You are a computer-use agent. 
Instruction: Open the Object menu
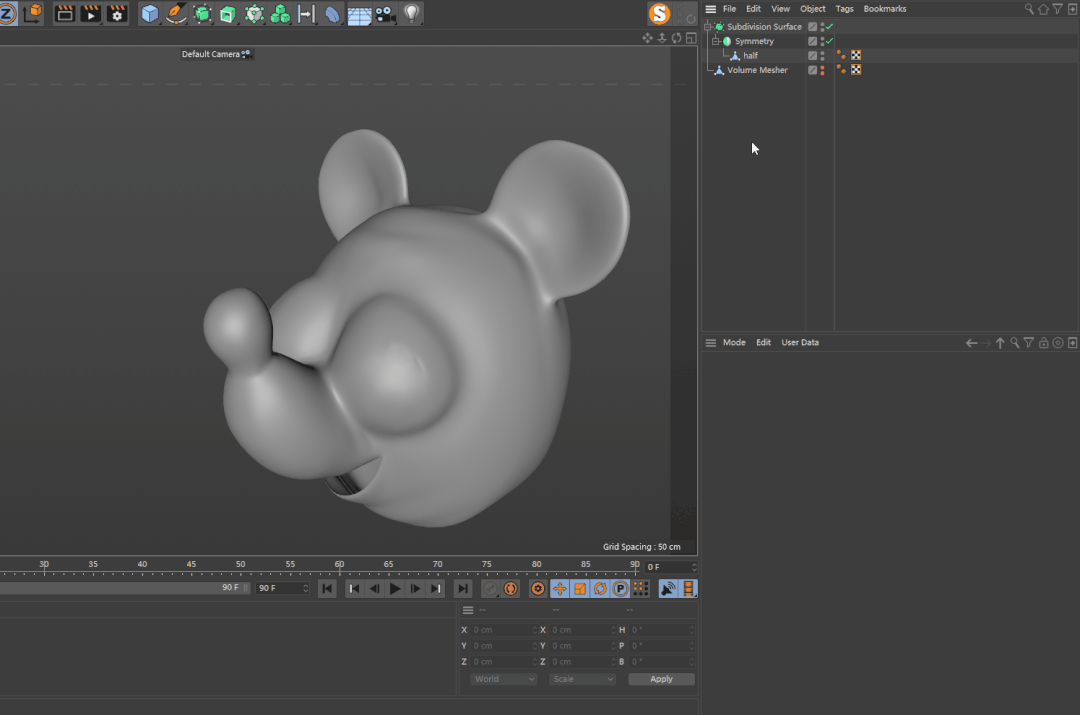pyautogui.click(x=813, y=9)
